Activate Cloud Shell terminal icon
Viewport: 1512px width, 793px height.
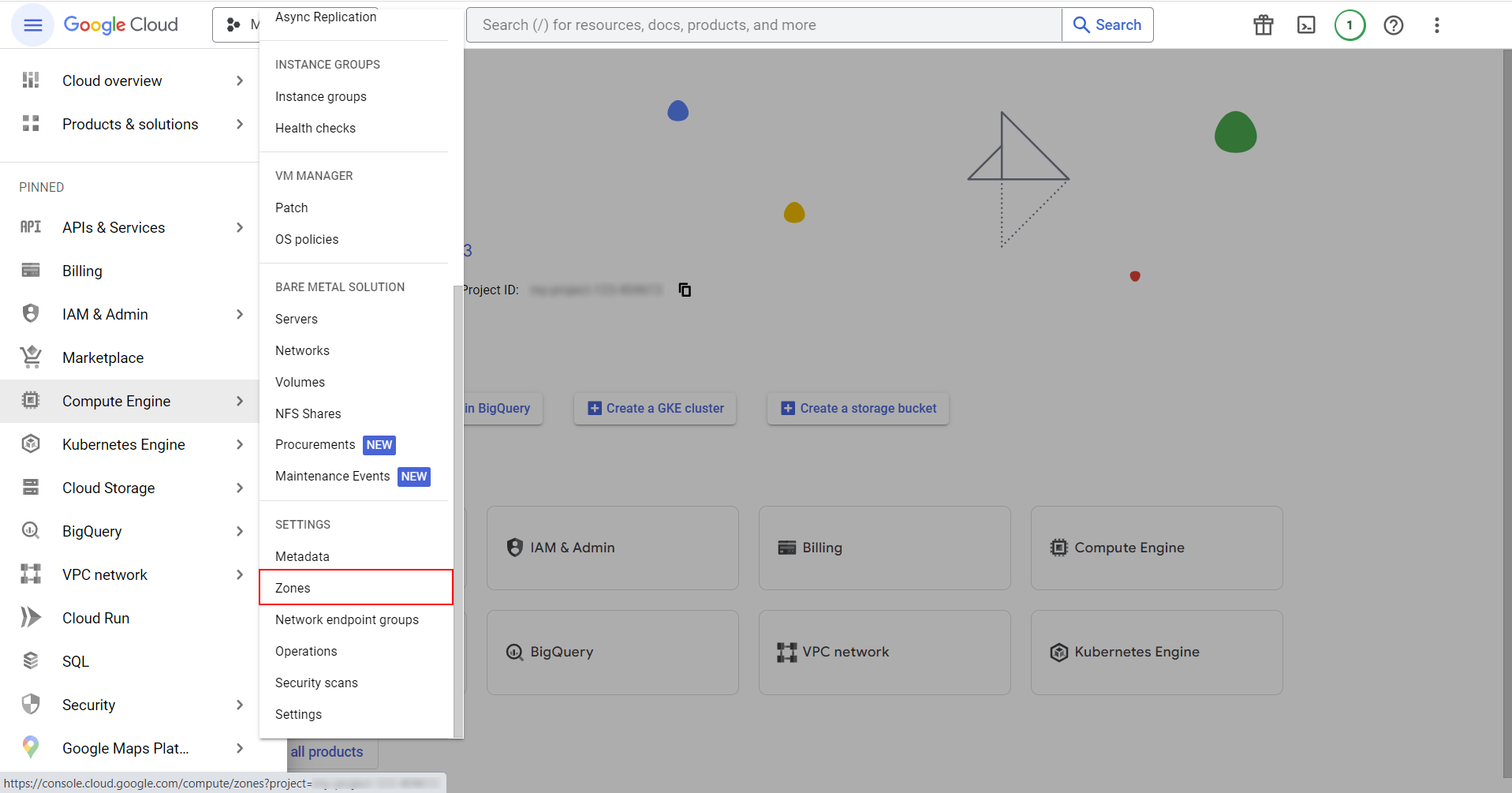pyautogui.click(x=1306, y=25)
